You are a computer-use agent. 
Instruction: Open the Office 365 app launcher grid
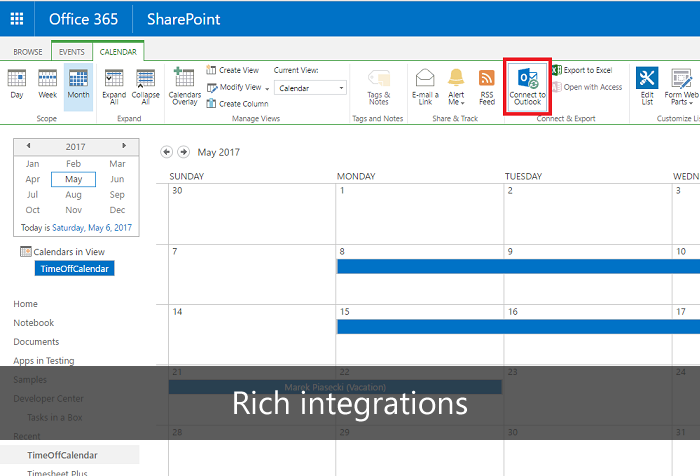coord(17,19)
